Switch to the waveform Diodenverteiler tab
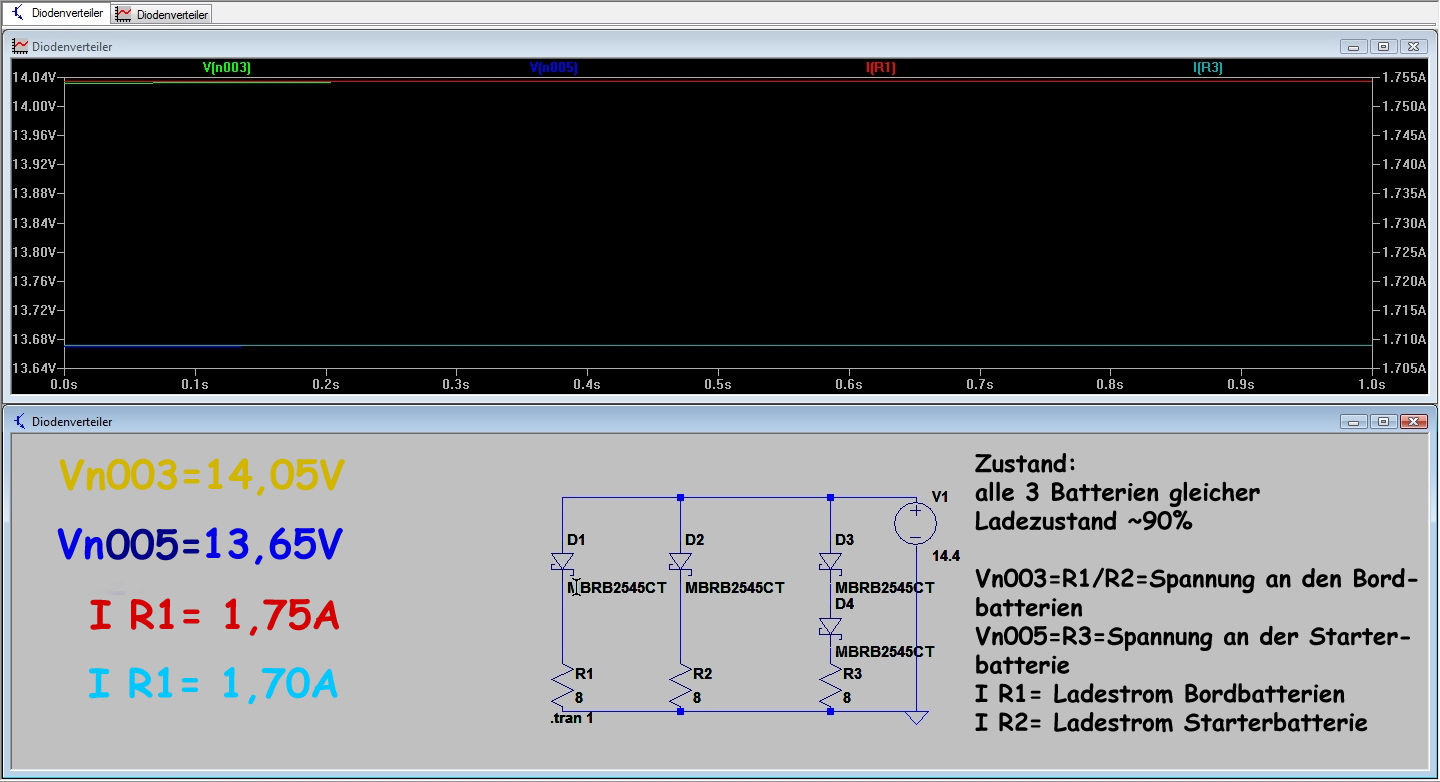 point(162,14)
